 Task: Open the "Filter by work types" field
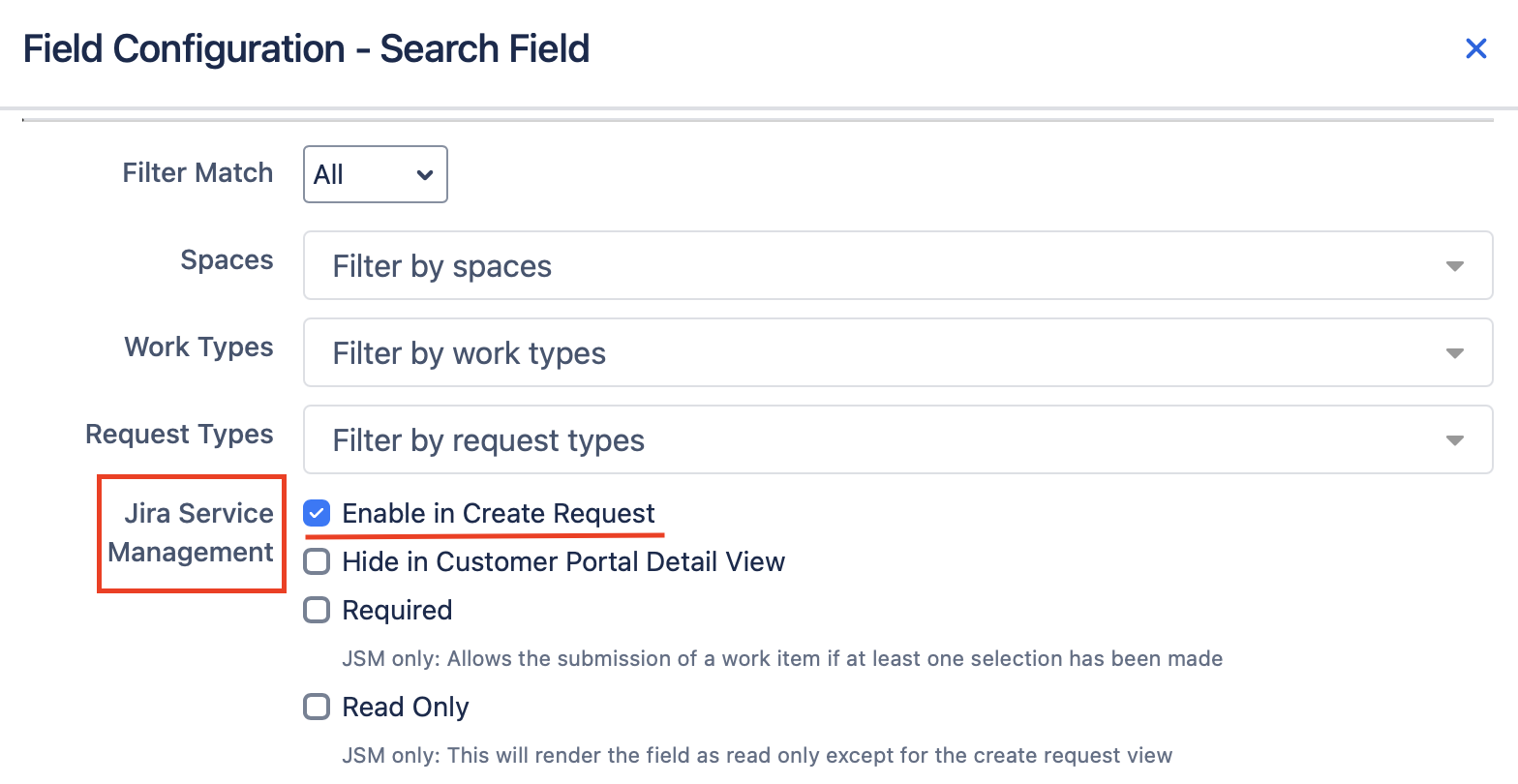(871, 353)
